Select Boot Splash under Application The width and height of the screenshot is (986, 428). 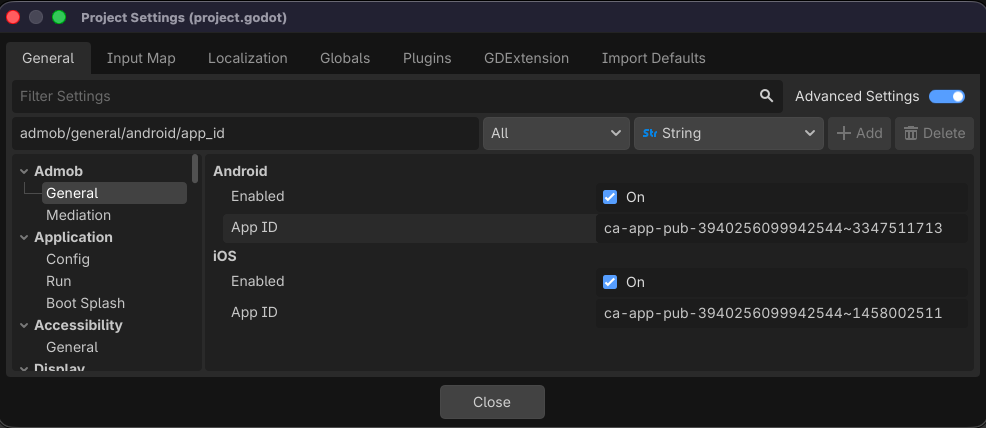[86, 303]
